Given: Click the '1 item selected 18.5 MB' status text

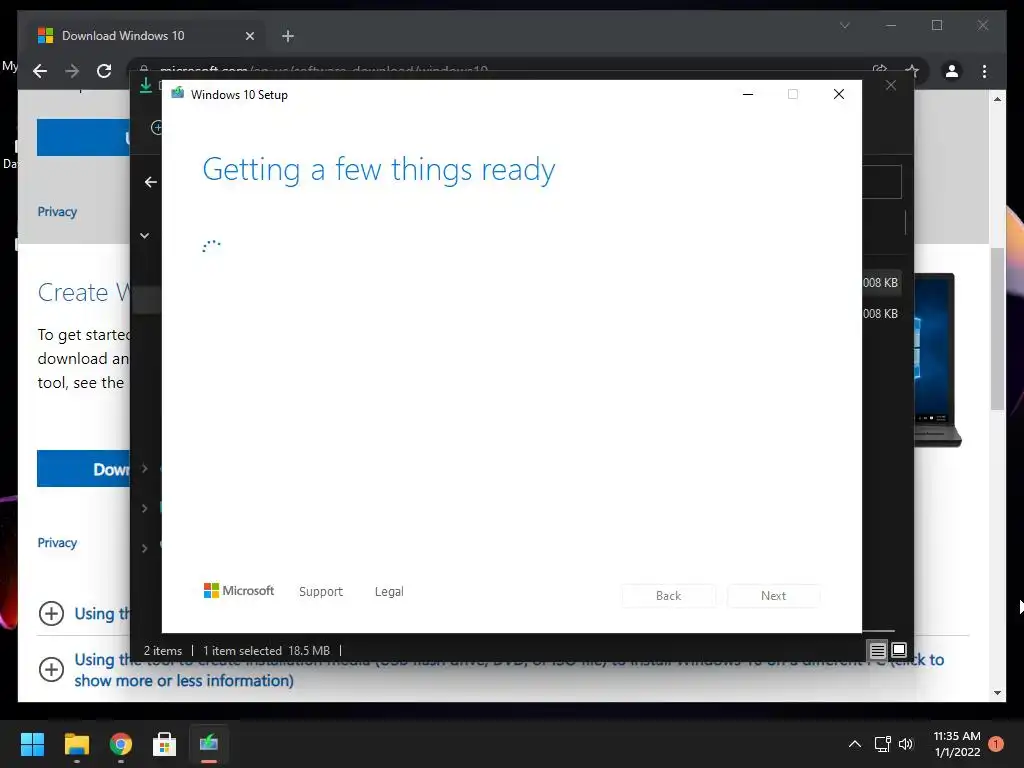Looking at the screenshot, I should [x=266, y=651].
